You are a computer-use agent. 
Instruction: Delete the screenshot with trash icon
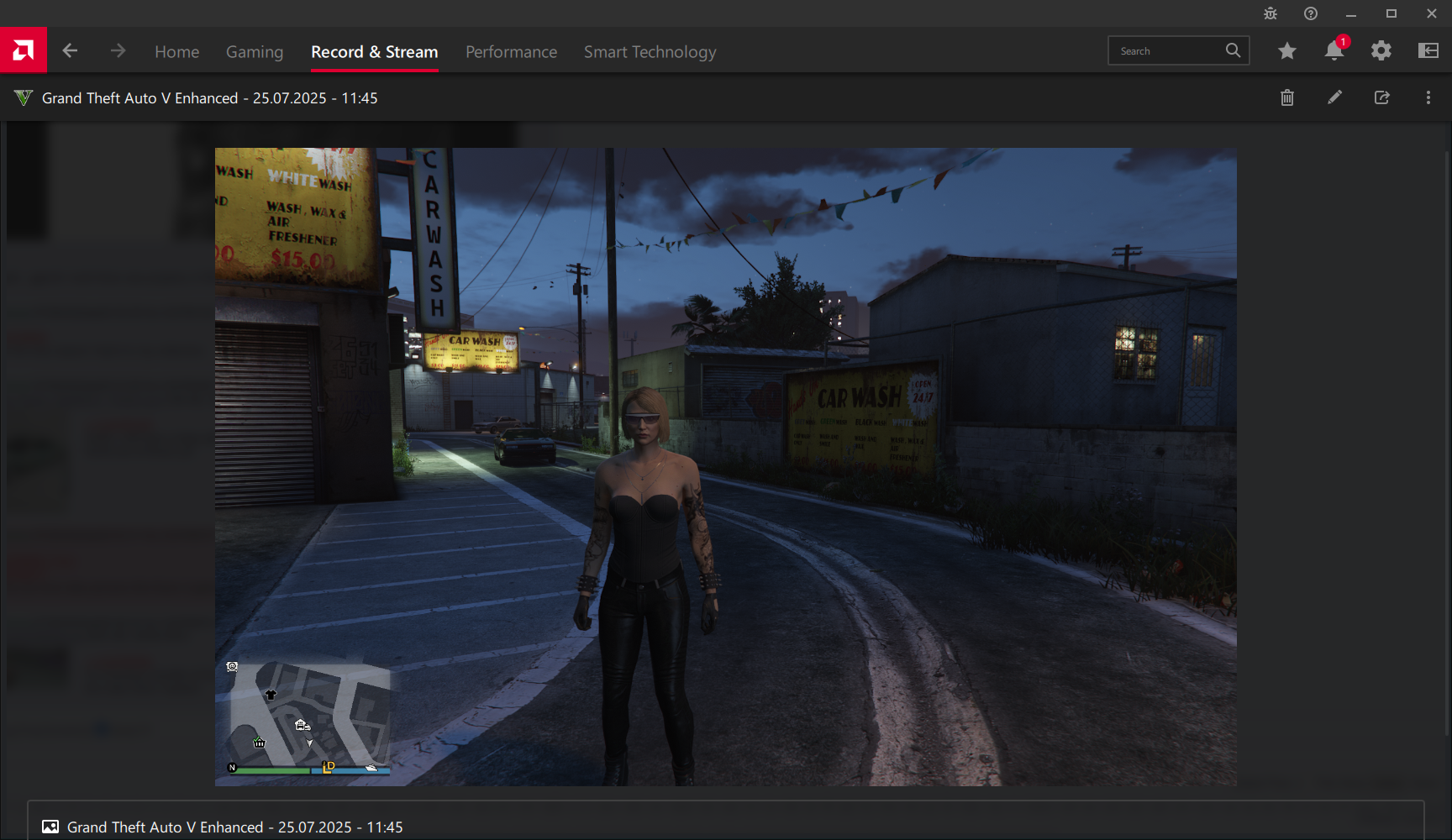point(1287,98)
